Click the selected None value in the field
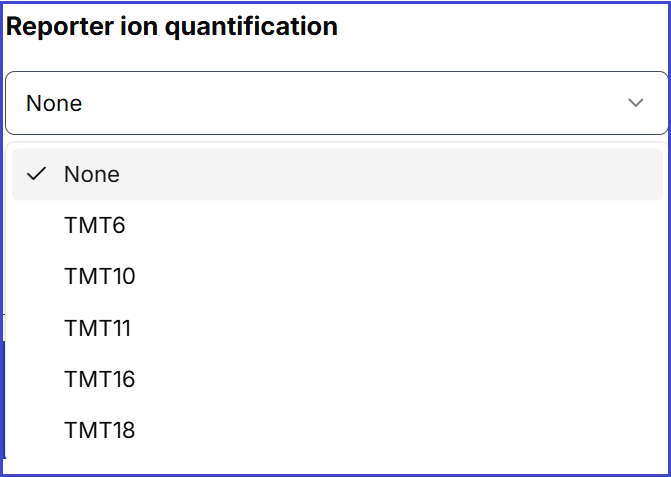 [54, 103]
